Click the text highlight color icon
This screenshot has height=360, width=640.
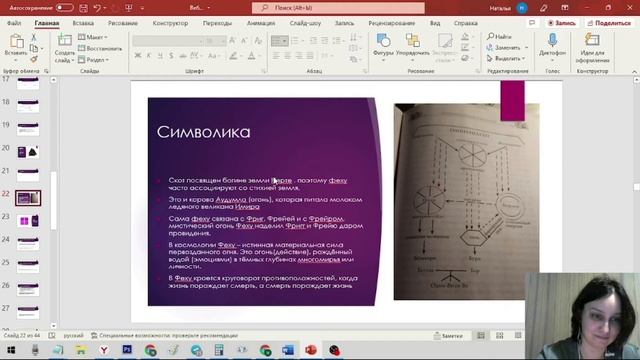[x=233, y=56]
